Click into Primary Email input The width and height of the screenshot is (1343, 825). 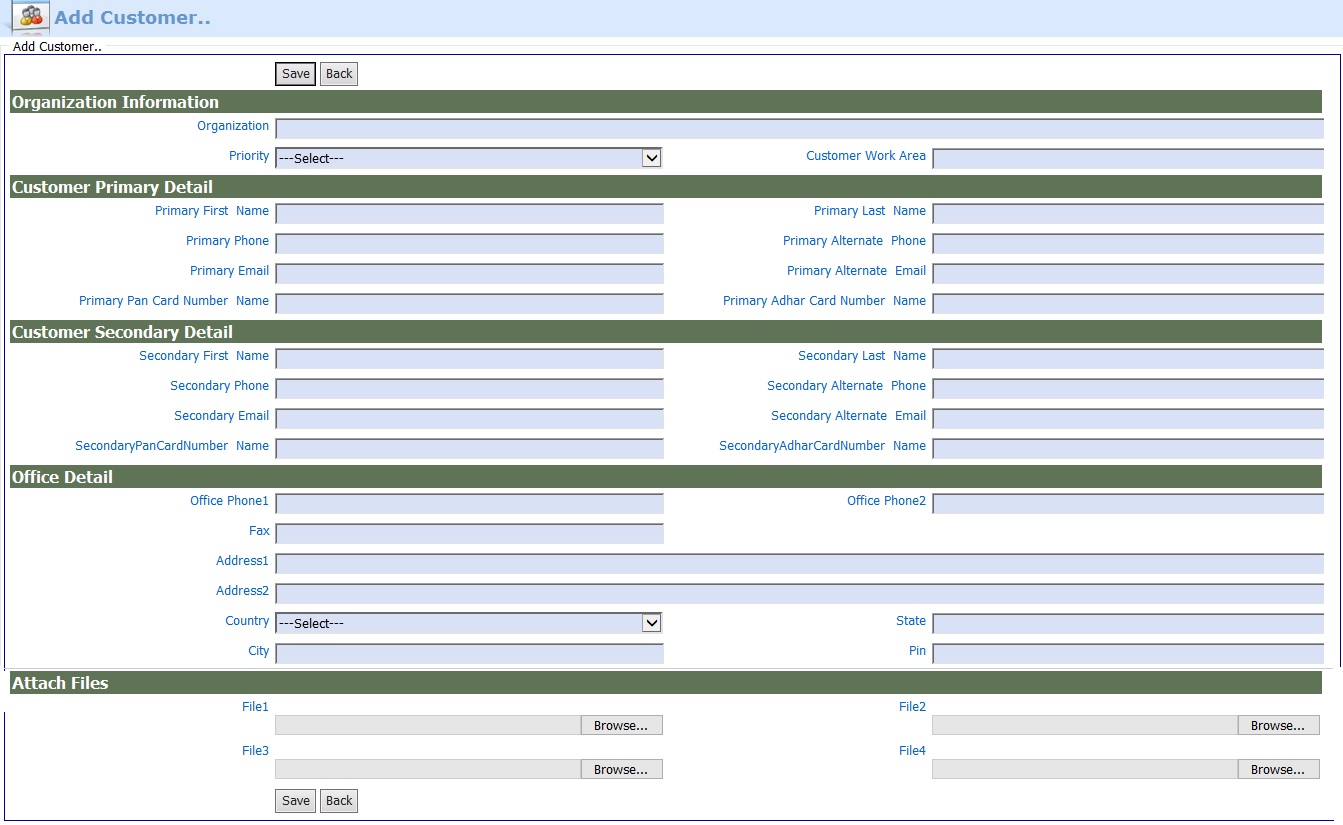coord(469,273)
